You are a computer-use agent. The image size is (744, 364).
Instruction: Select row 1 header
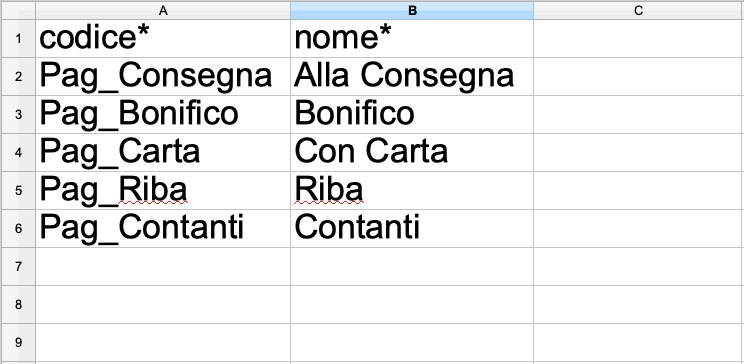18,38
